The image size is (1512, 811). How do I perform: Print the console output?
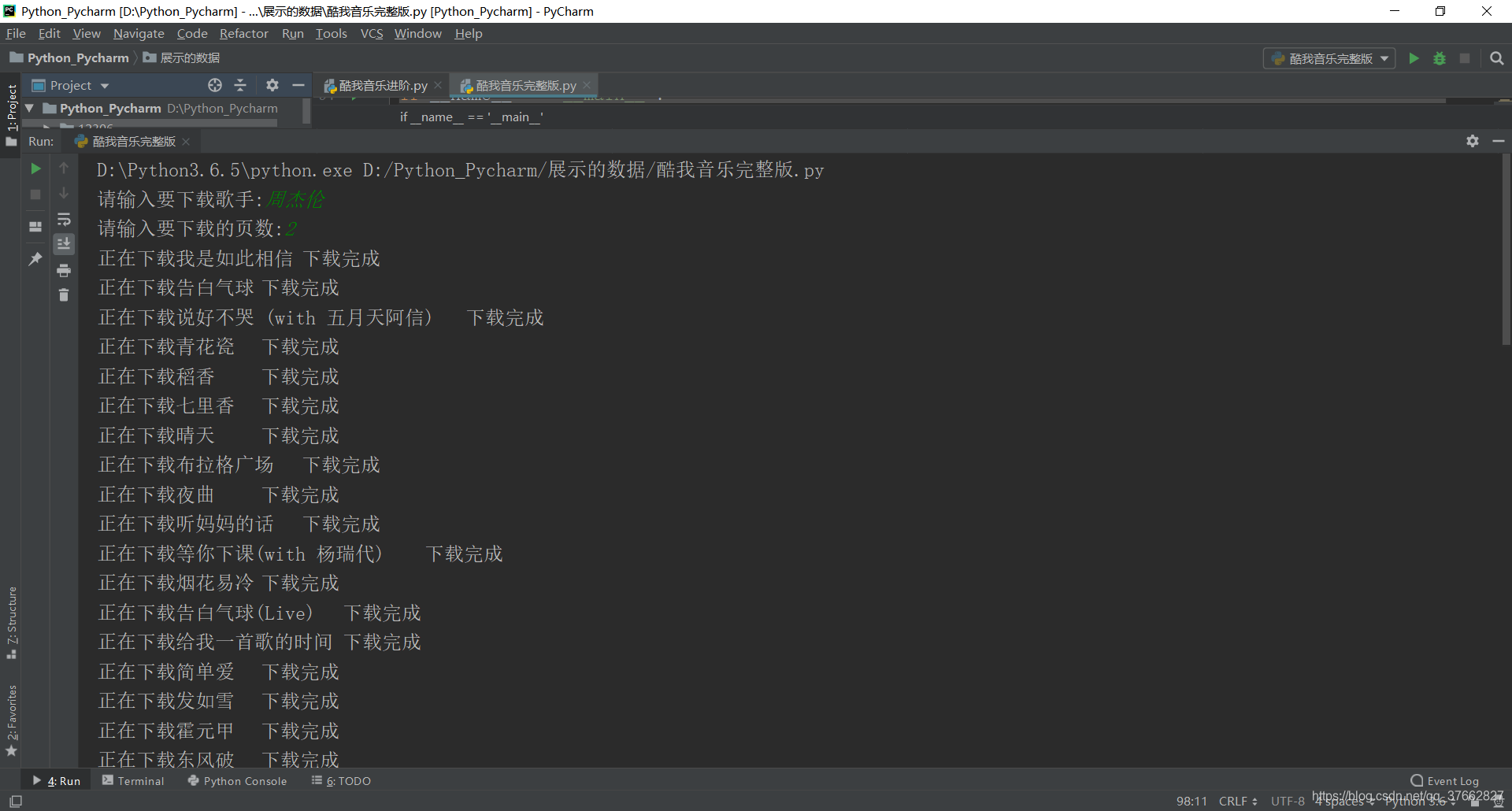(64, 270)
